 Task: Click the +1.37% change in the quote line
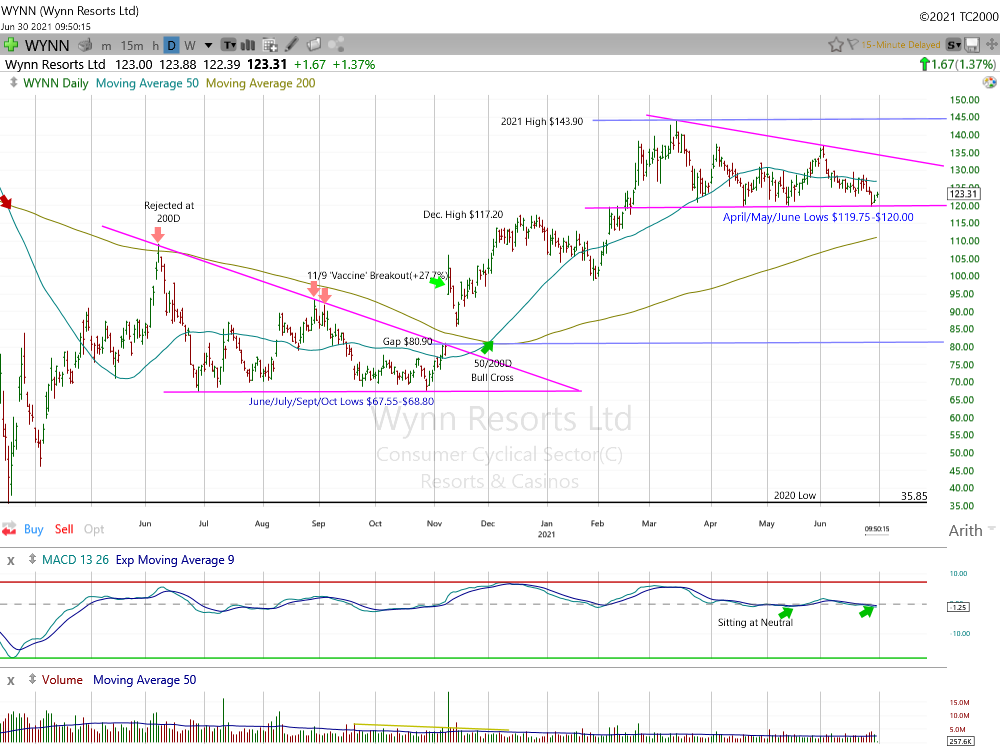[x=354, y=64]
